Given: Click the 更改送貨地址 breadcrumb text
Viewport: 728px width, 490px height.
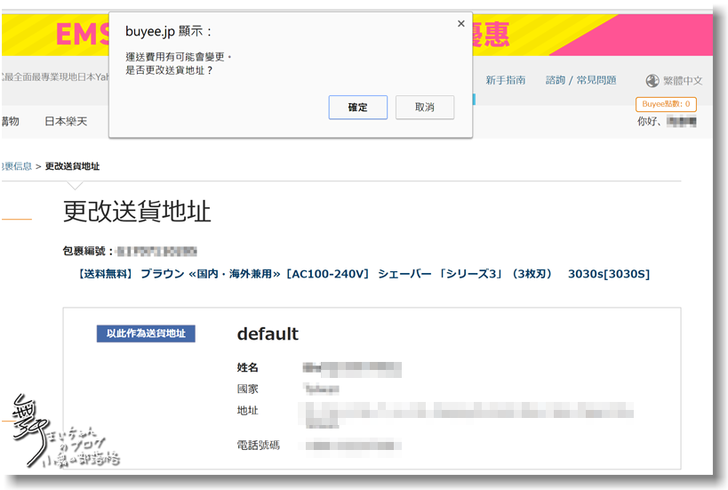Looking at the screenshot, I should [72, 166].
